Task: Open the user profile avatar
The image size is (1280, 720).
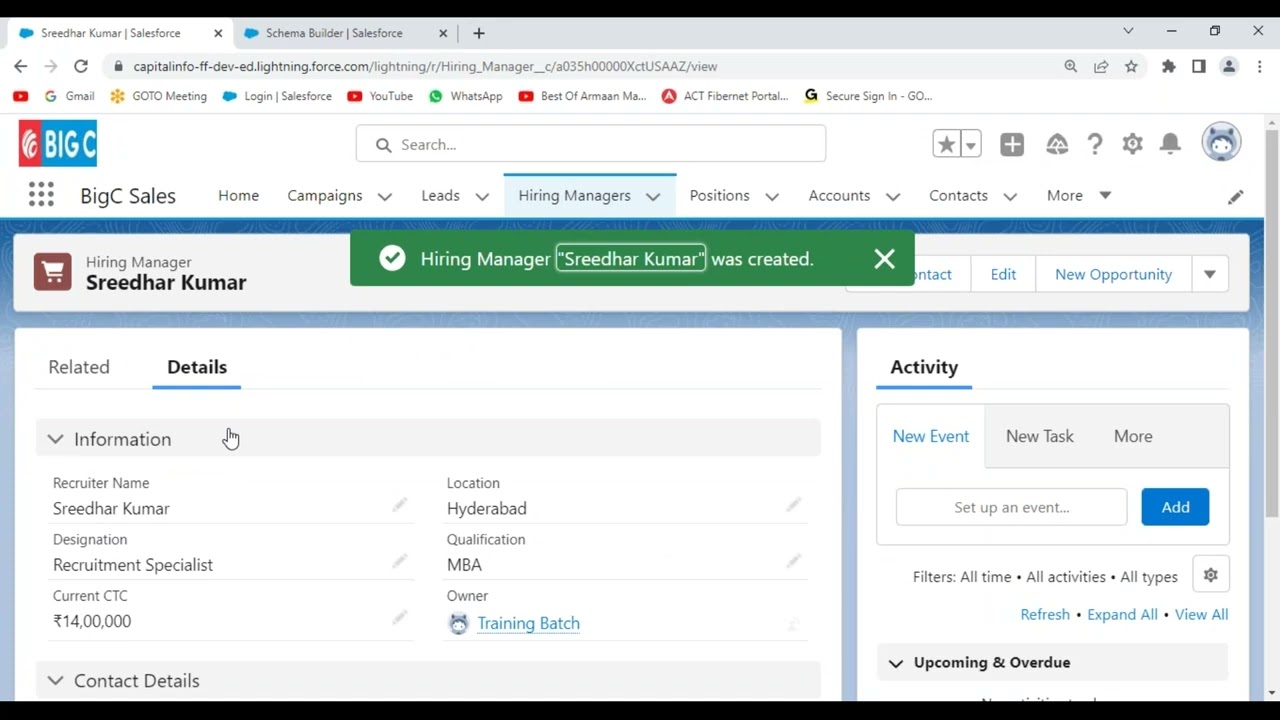Action: click(1221, 143)
